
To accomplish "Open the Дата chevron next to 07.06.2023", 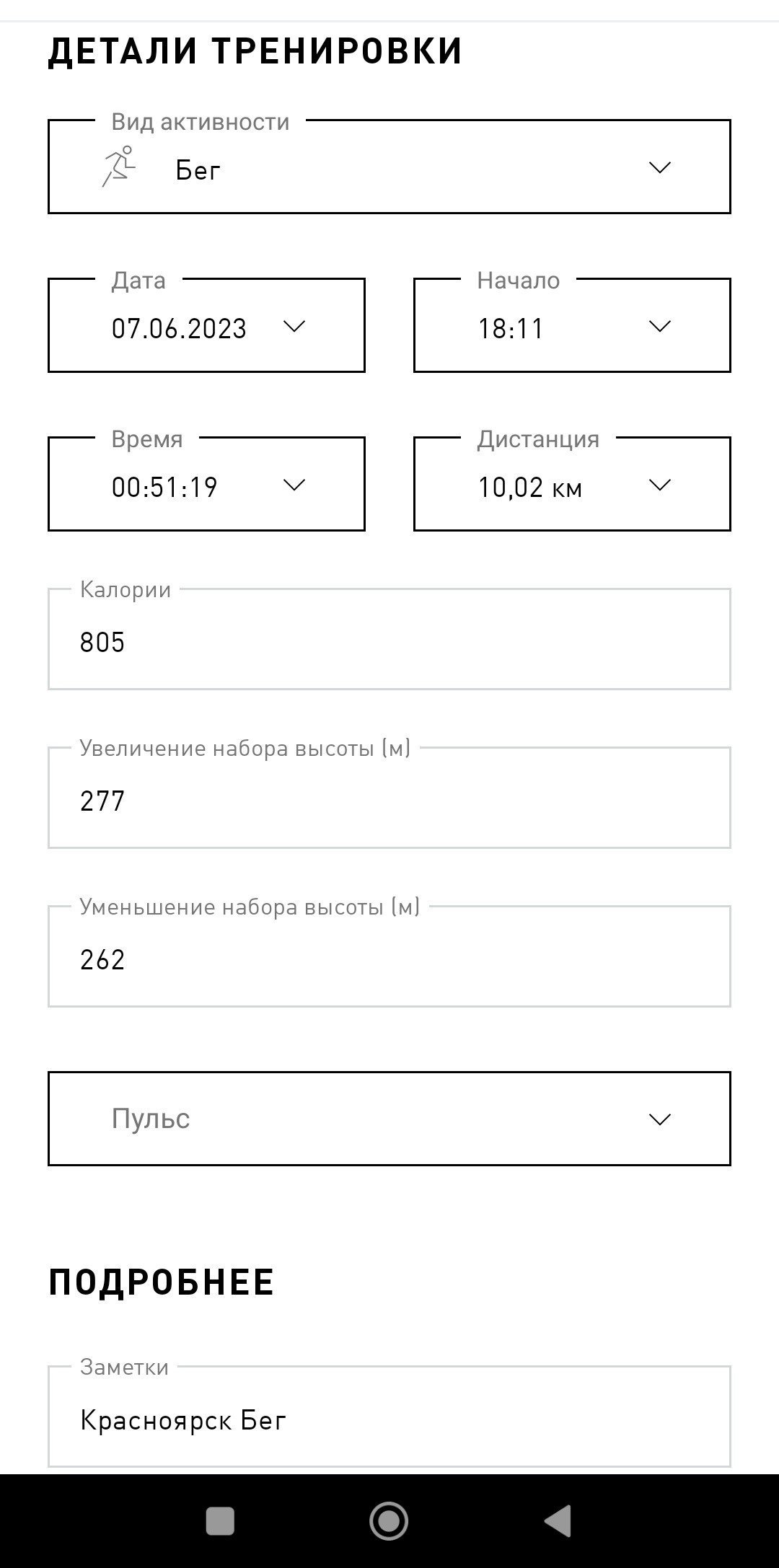I will (x=294, y=326).
